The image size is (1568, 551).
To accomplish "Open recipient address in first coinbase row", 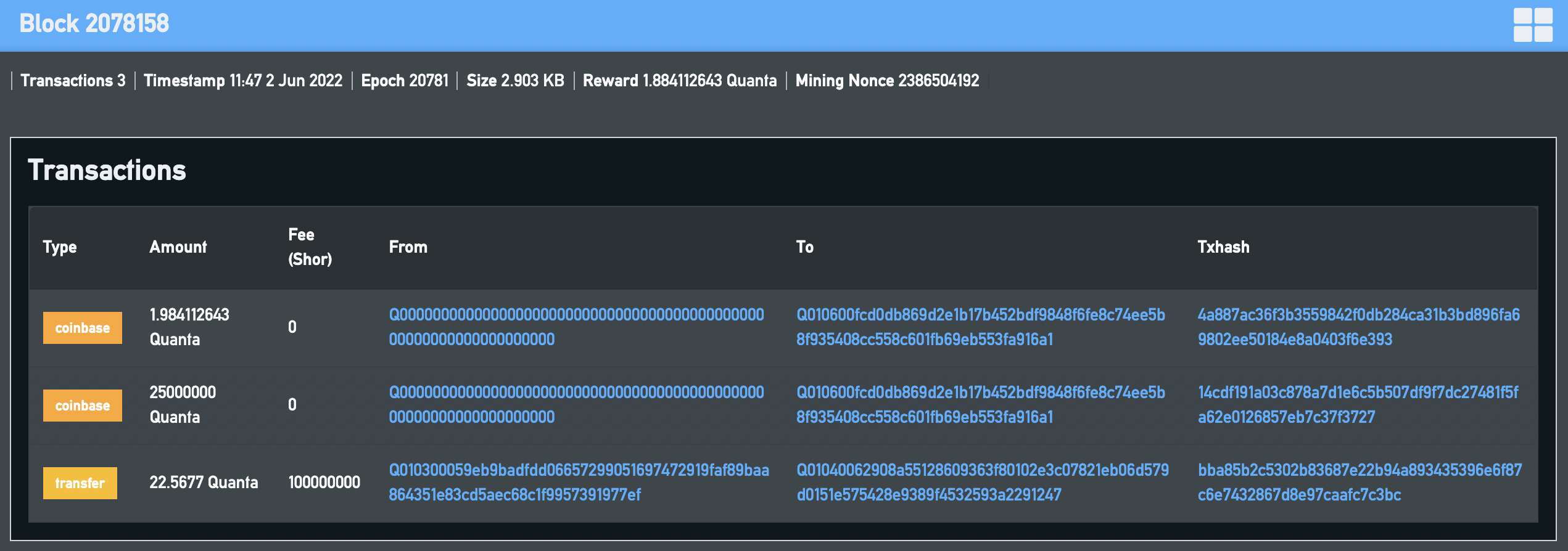I will 981,327.
